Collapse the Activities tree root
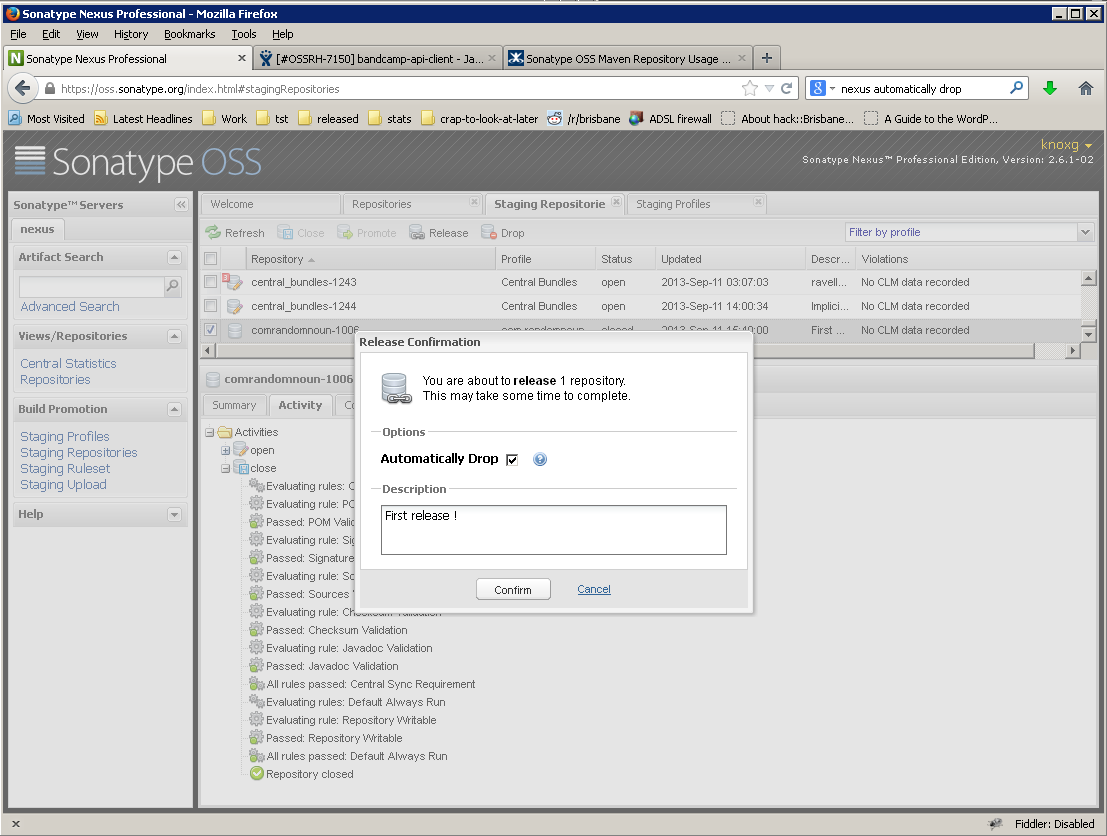Image resolution: width=1107 pixels, height=836 pixels. (210, 432)
